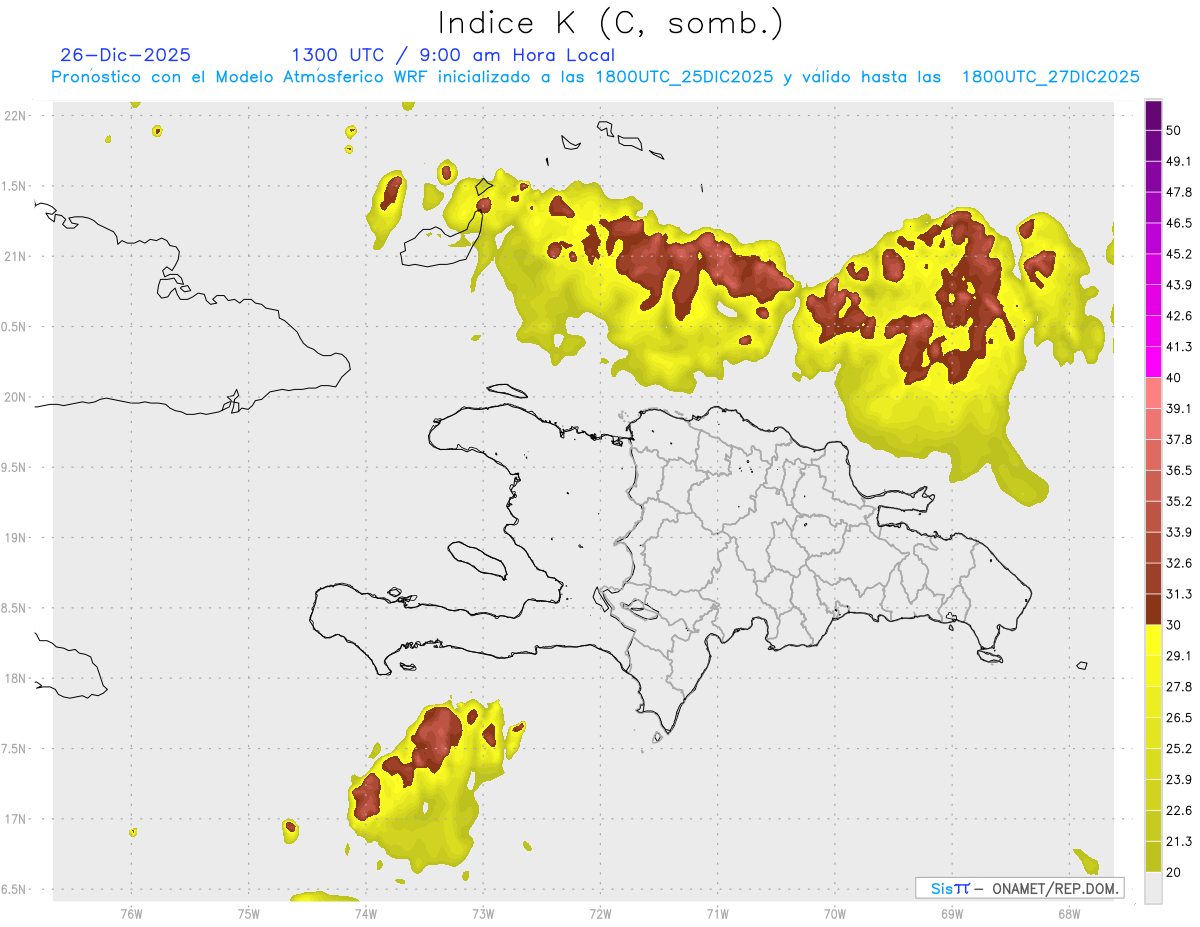Click the legend value "37.8"
The width and height of the screenshot is (1200, 927).
point(1178,440)
